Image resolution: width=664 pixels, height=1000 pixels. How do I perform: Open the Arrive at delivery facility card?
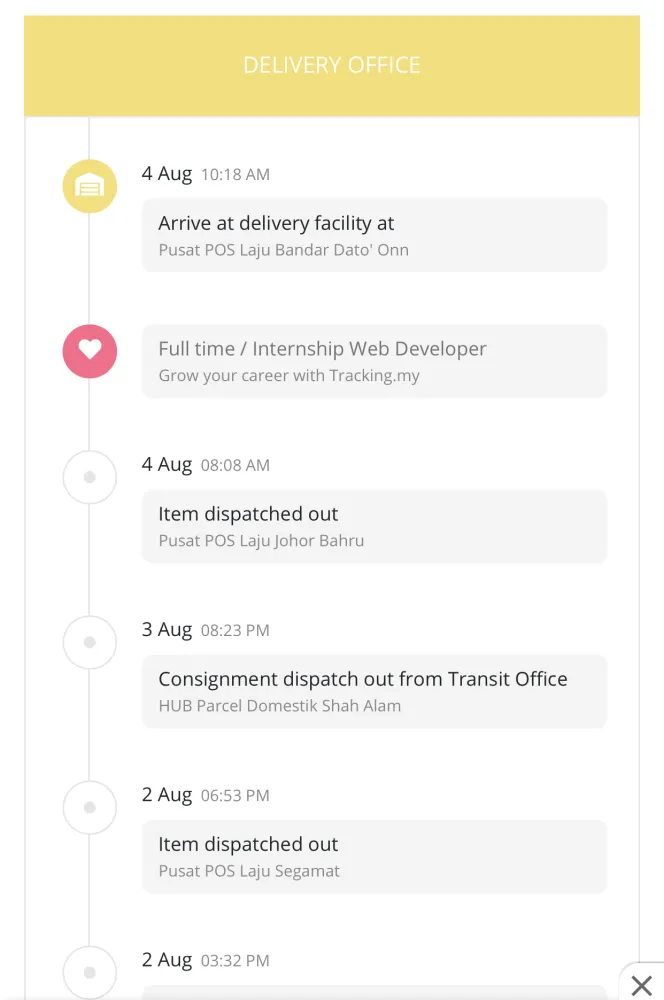tap(374, 235)
